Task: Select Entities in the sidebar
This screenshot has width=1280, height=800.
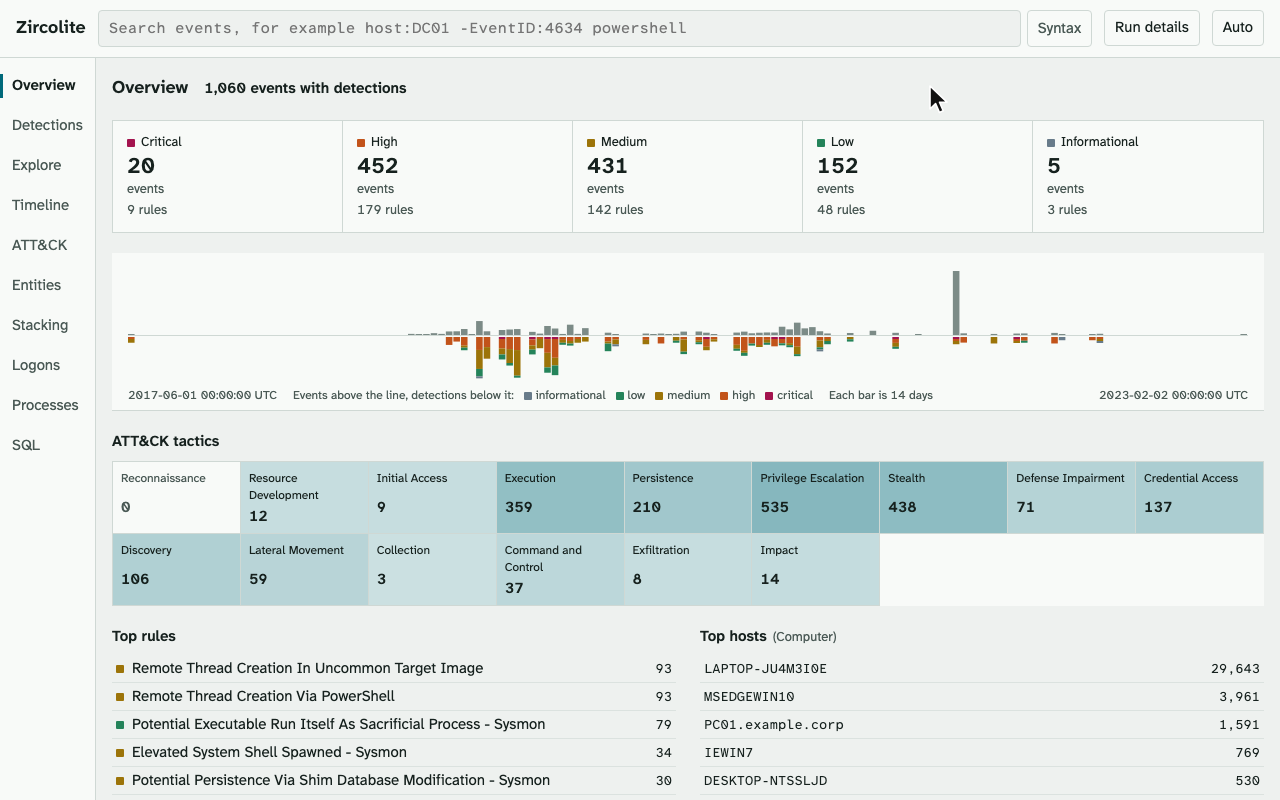Action: tap(47, 285)
